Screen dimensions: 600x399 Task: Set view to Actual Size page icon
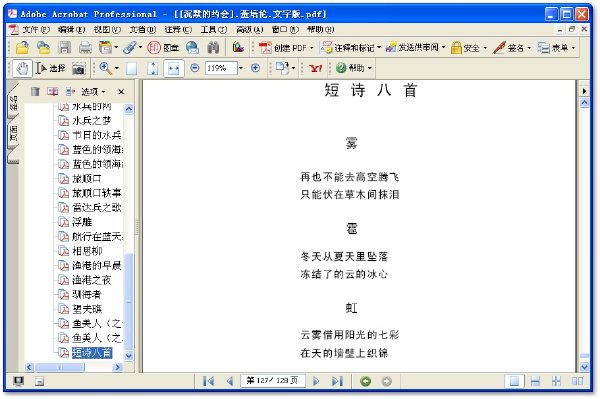[132, 68]
